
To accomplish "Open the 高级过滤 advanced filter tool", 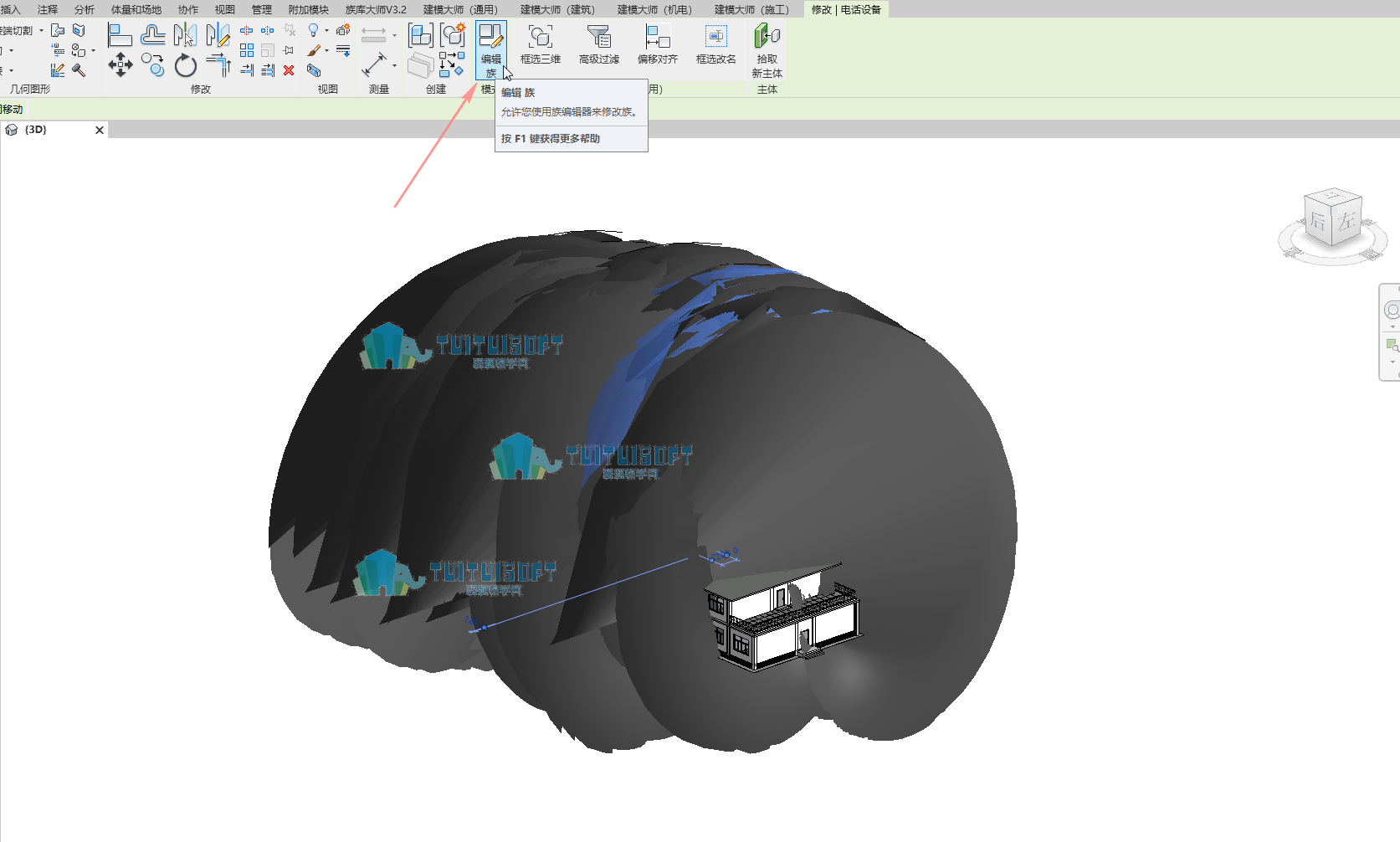I will (x=599, y=45).
